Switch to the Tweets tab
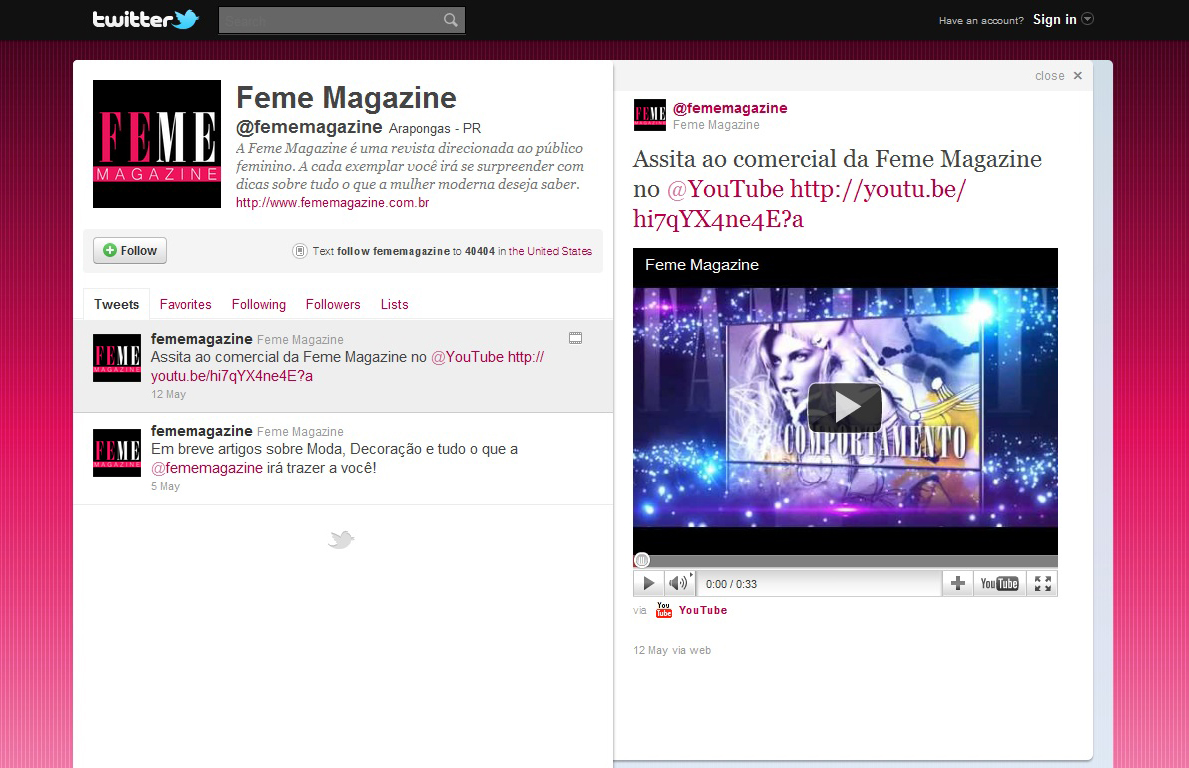The width and height of the screenshot is (1189, 768). coord(116,304)
